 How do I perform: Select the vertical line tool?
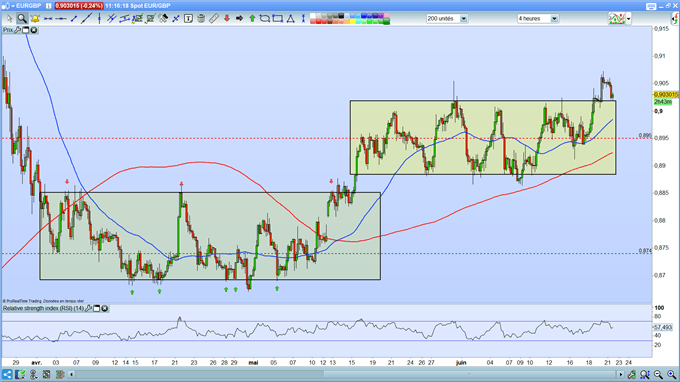99,19
